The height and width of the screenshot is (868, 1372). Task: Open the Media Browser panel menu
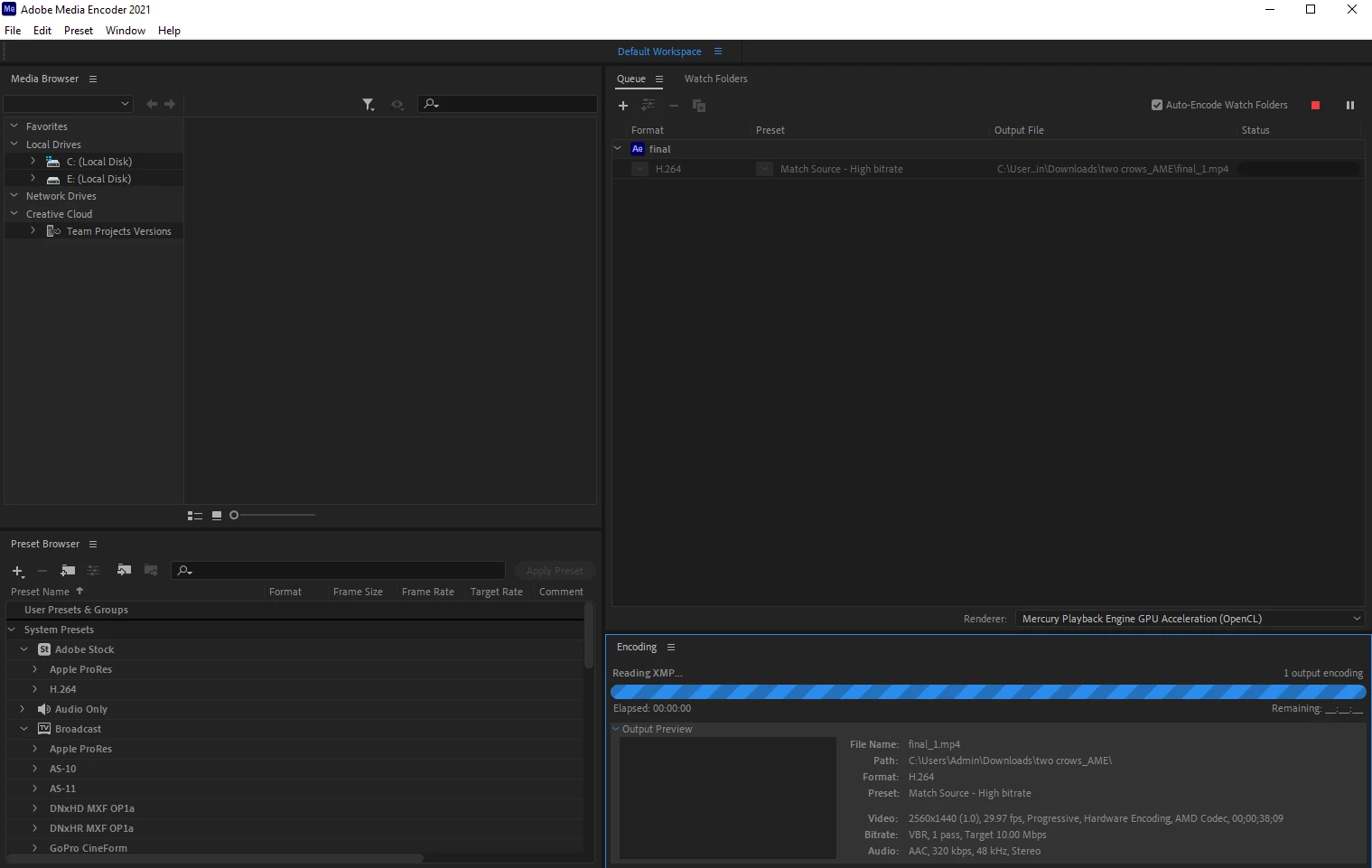93,79
